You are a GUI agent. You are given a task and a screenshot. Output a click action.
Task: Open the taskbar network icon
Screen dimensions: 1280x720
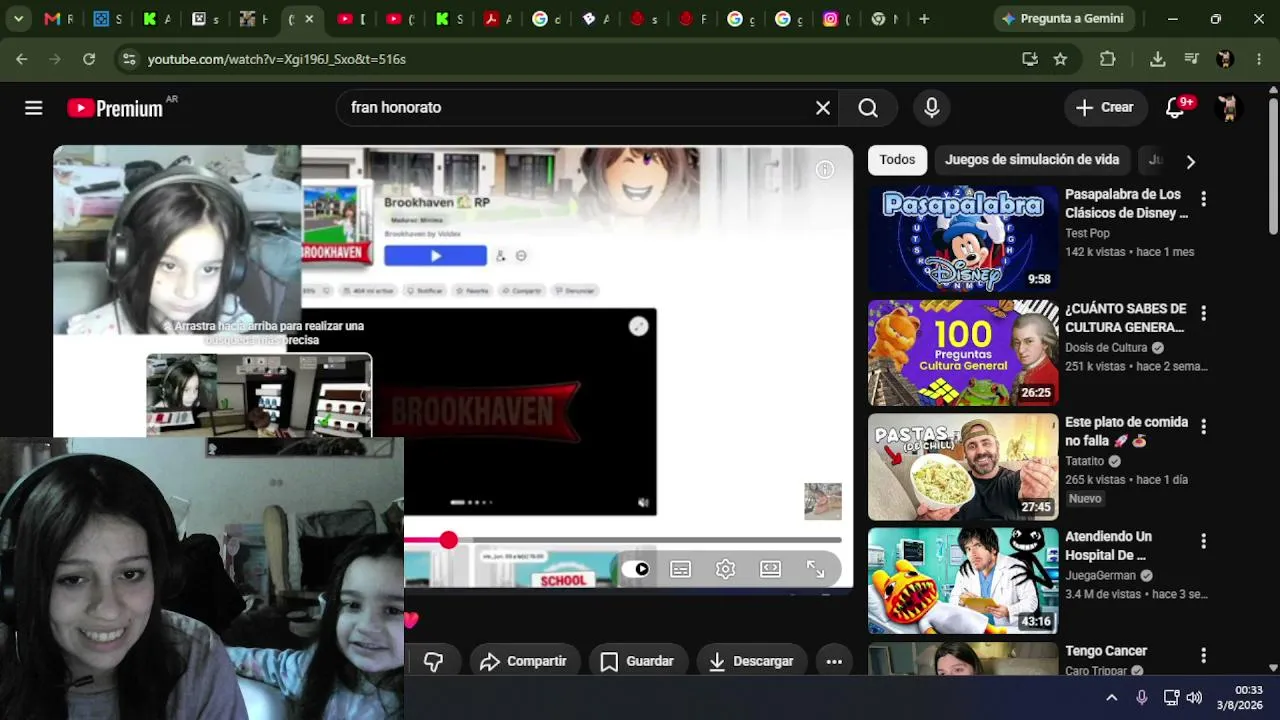coord(1171,697)
